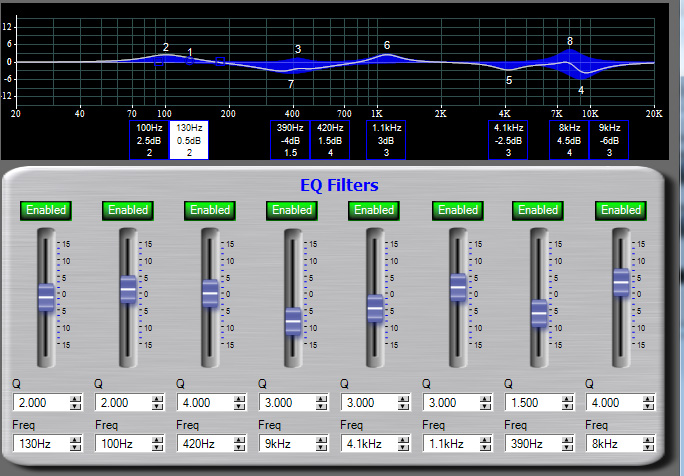Image resolution: width=684 pixels, height=476 pixels.
Task: Click node 6 on the frequency graph
Action: (386, 54)
